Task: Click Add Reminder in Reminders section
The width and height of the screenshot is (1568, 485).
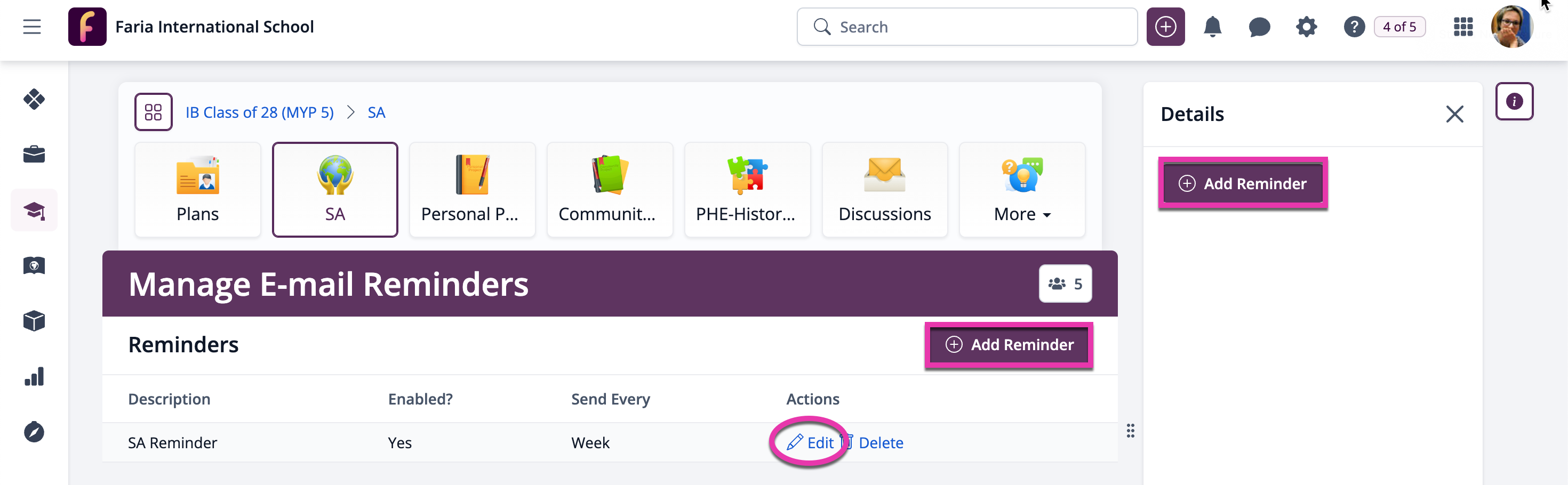Action: [x=1009, y=345]
